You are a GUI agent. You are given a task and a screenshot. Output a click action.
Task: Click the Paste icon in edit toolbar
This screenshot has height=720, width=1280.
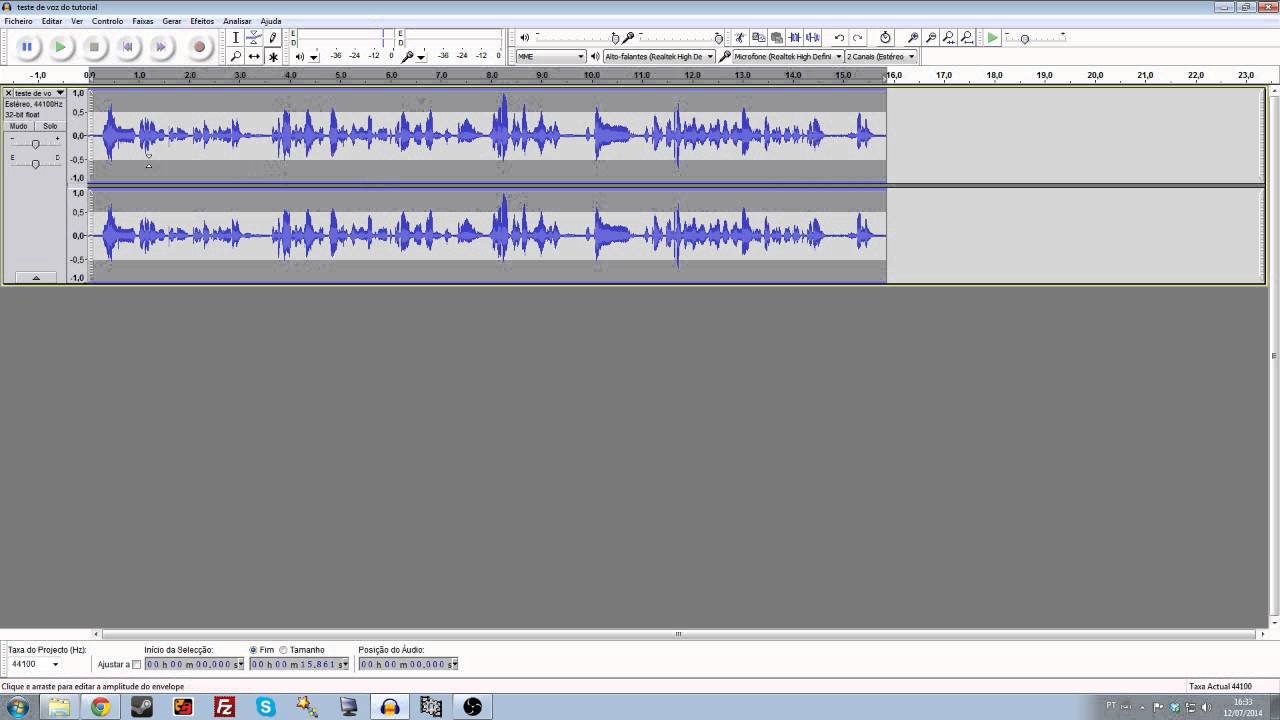point(776,38)
